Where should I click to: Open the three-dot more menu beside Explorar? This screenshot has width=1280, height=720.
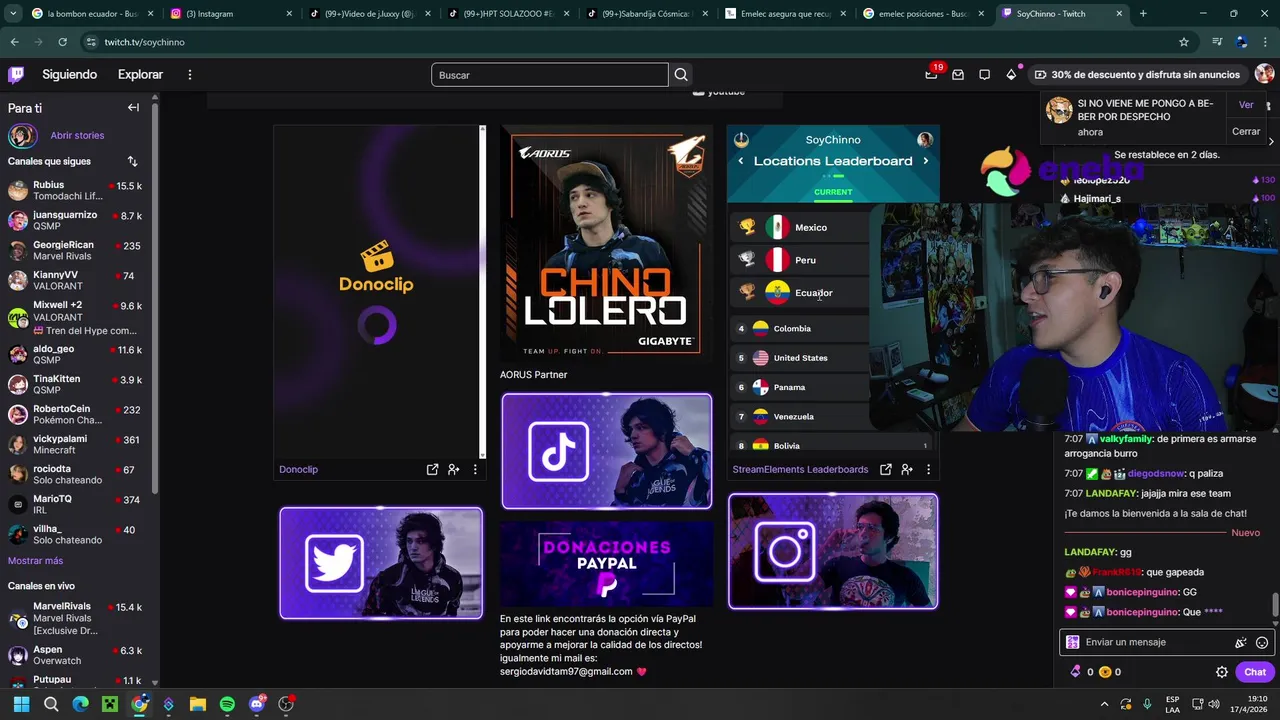tap(190, 75)
